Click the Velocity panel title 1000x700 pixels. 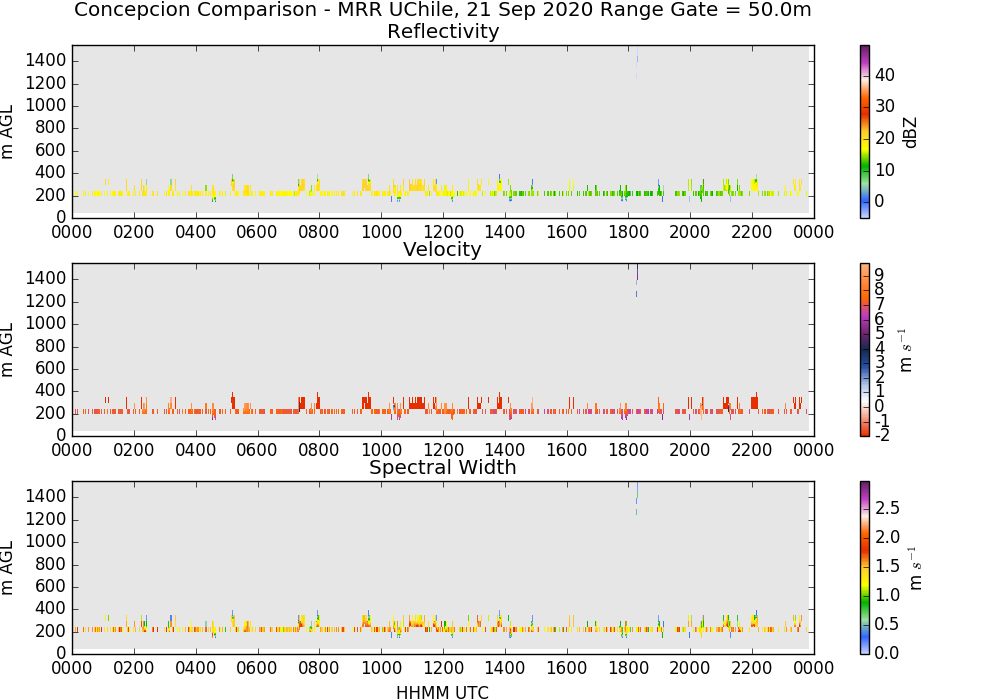442,249
